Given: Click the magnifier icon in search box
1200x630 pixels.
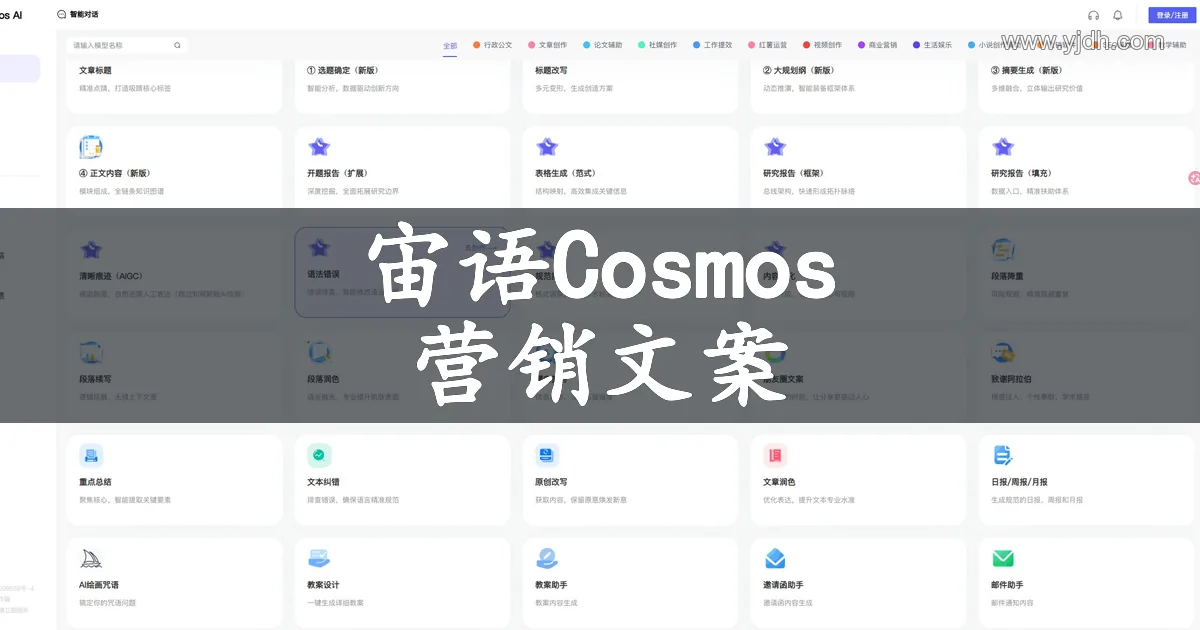Looking at the screenshot, I should coord(177,45).
